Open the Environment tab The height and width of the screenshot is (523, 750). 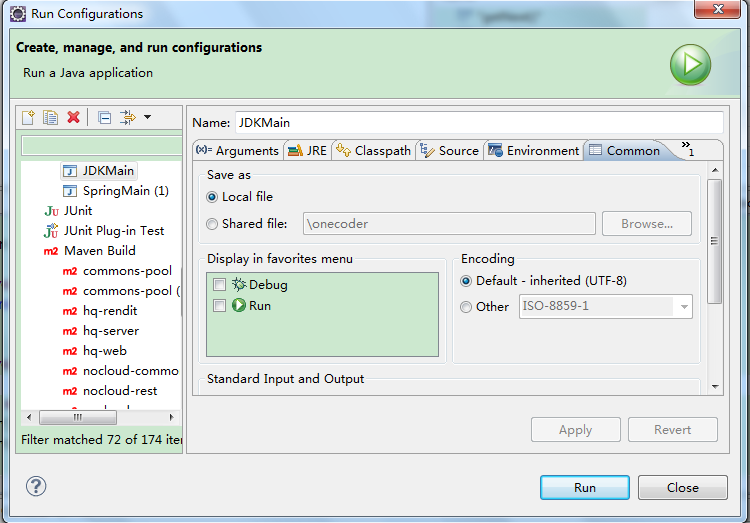coord(533,151)
